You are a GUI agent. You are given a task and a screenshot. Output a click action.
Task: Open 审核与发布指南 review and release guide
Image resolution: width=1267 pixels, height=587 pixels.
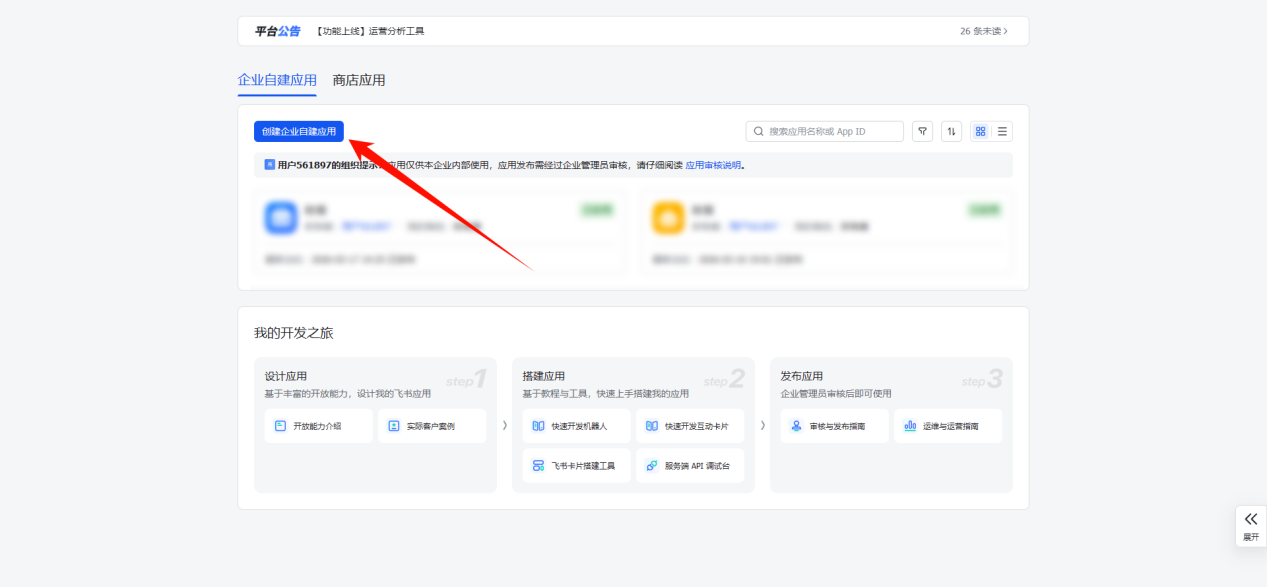834,426
